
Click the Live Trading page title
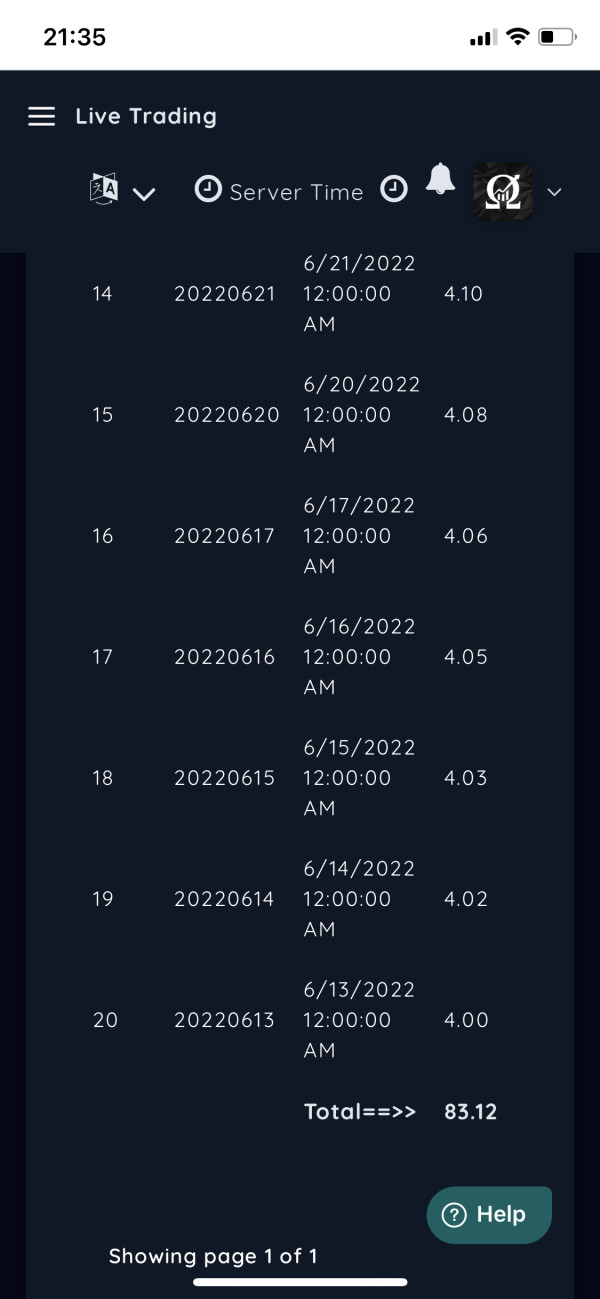(x=146, y=116)
